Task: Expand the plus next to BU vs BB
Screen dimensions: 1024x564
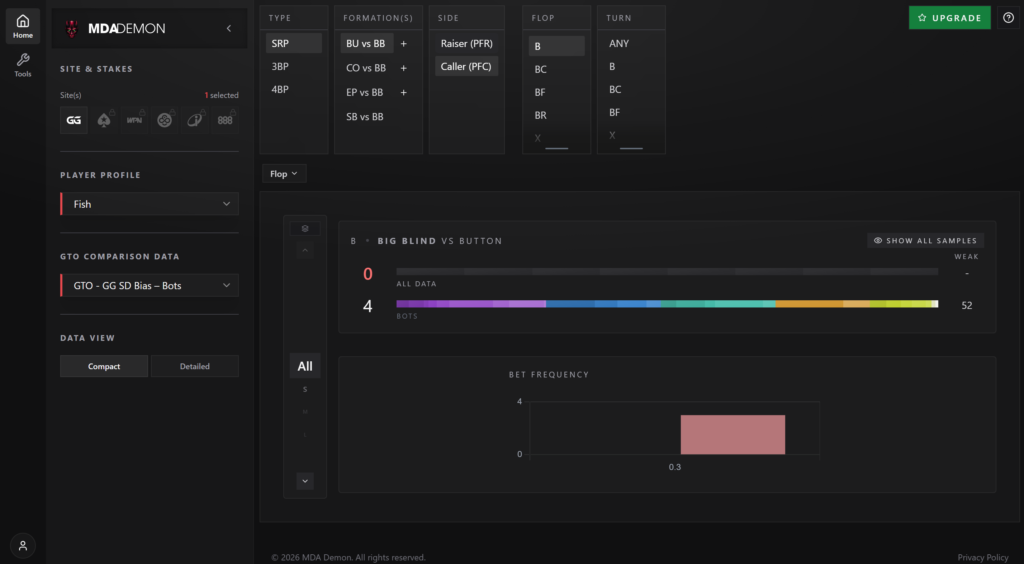Action: [404, 44]
